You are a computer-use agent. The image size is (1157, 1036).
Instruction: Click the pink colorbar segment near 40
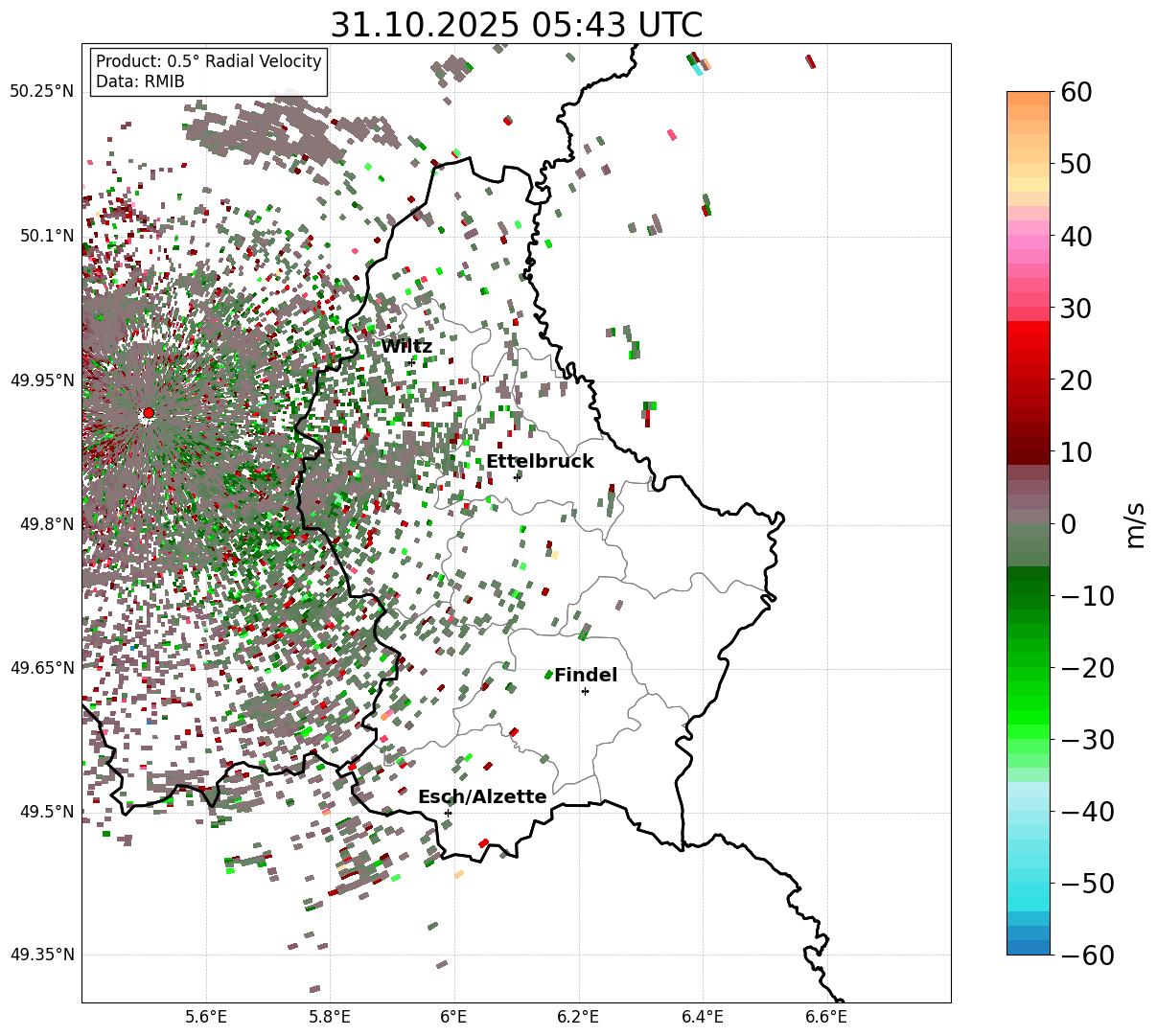[x=1029, y=236]
